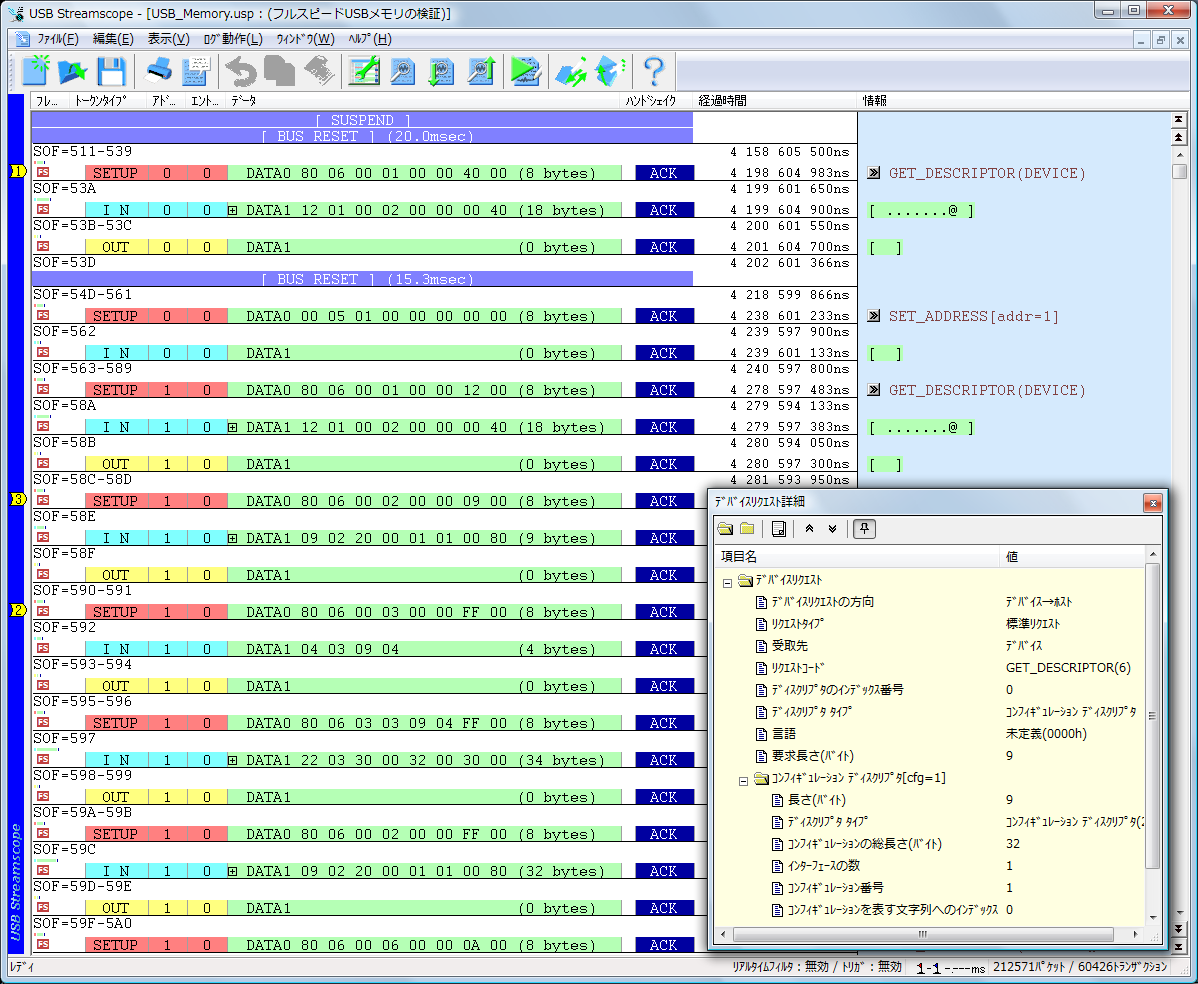Click the grayed copy icon in toolbar
Screen dimensions: 1198x984
pos(280,71)
